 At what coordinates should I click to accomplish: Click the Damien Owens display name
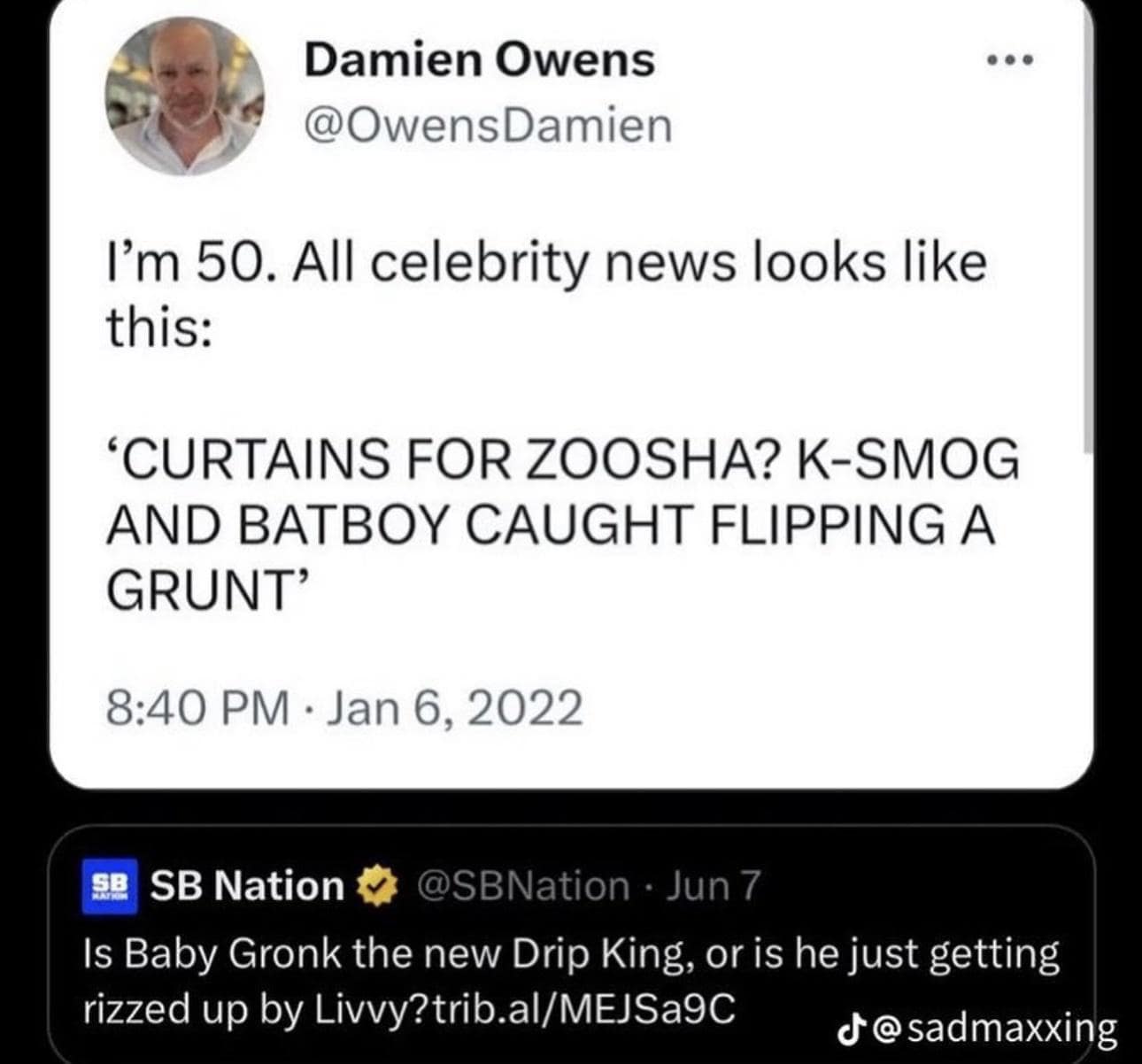478,60
